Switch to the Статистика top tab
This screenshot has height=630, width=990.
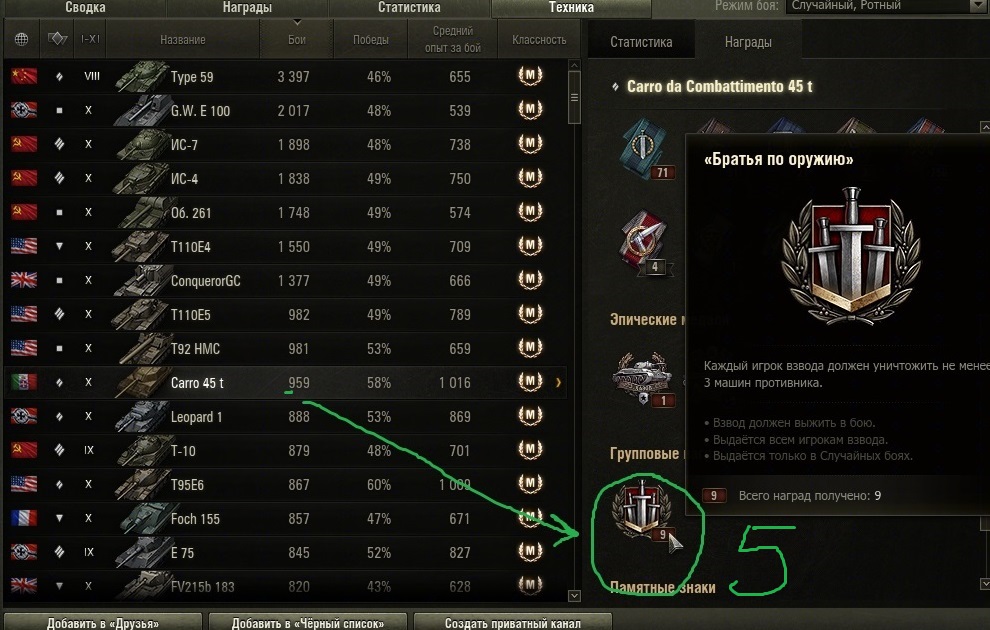409,8
